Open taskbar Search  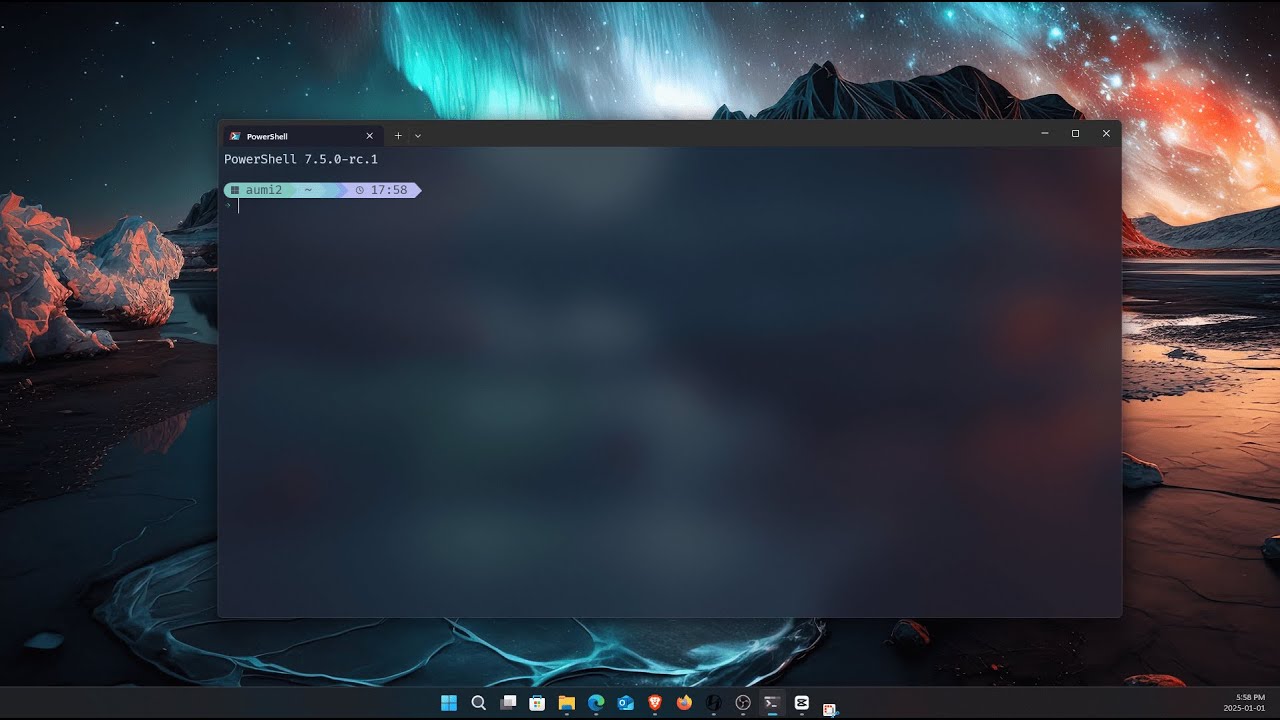478,703
